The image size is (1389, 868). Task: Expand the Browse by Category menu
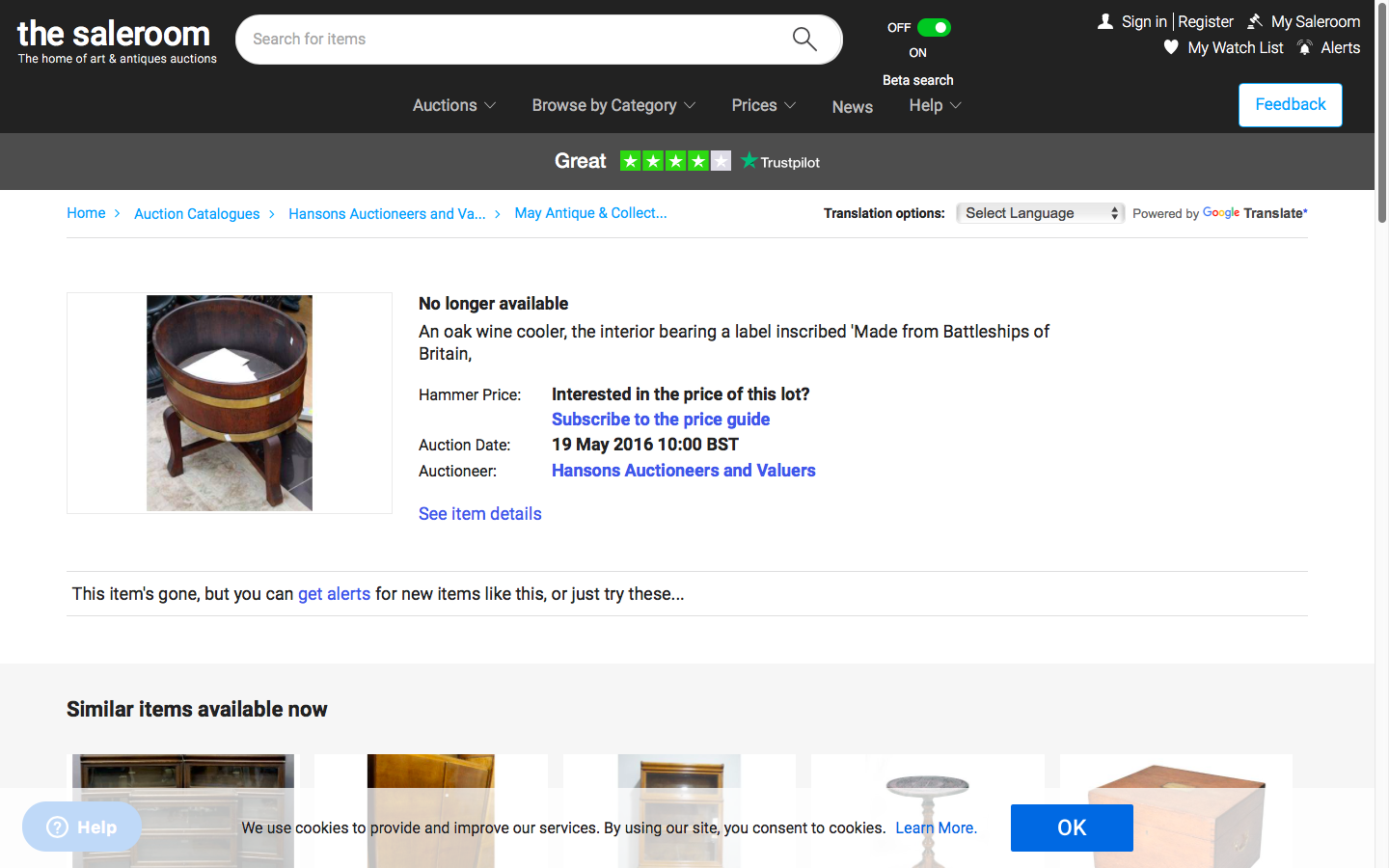click(x=613, y=105)
